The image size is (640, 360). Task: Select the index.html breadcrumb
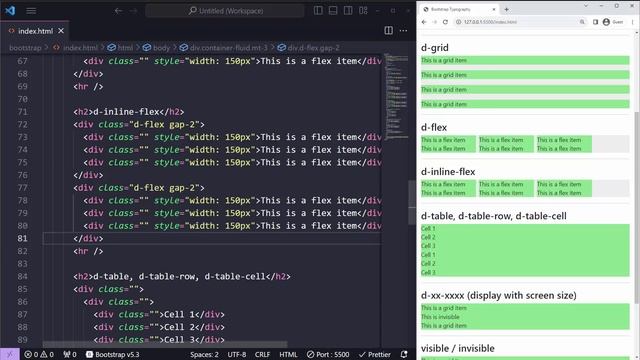click(80, 48)
